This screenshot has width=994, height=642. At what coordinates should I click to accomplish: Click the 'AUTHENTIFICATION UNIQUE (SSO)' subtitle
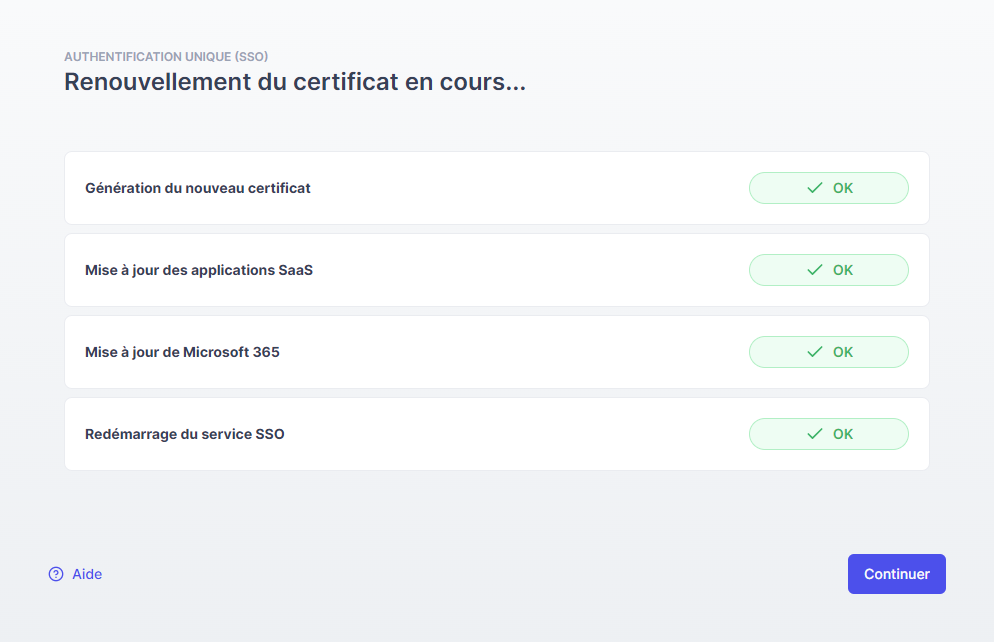pyautogui.click(x=166, y=56)
